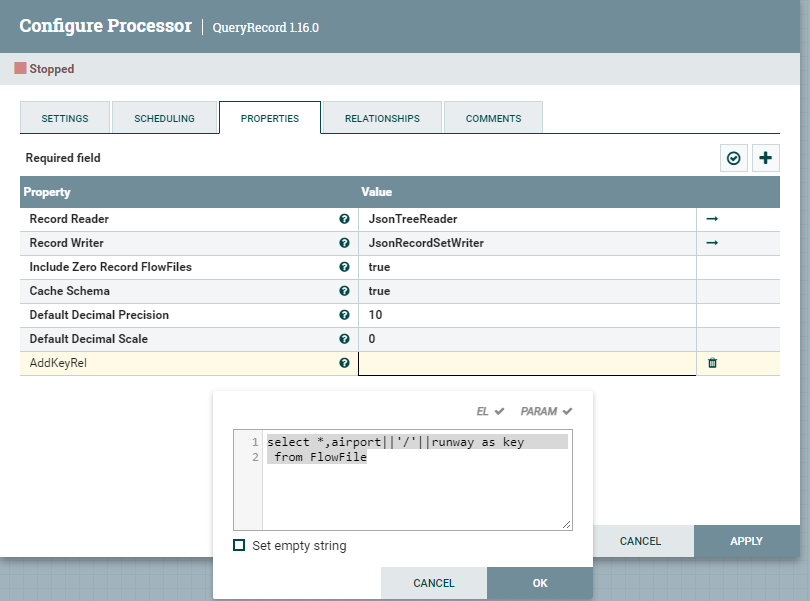Confirm the SQL value with OK
The width and height of the screenshot is (810, 601).
[x=540, y=583]
